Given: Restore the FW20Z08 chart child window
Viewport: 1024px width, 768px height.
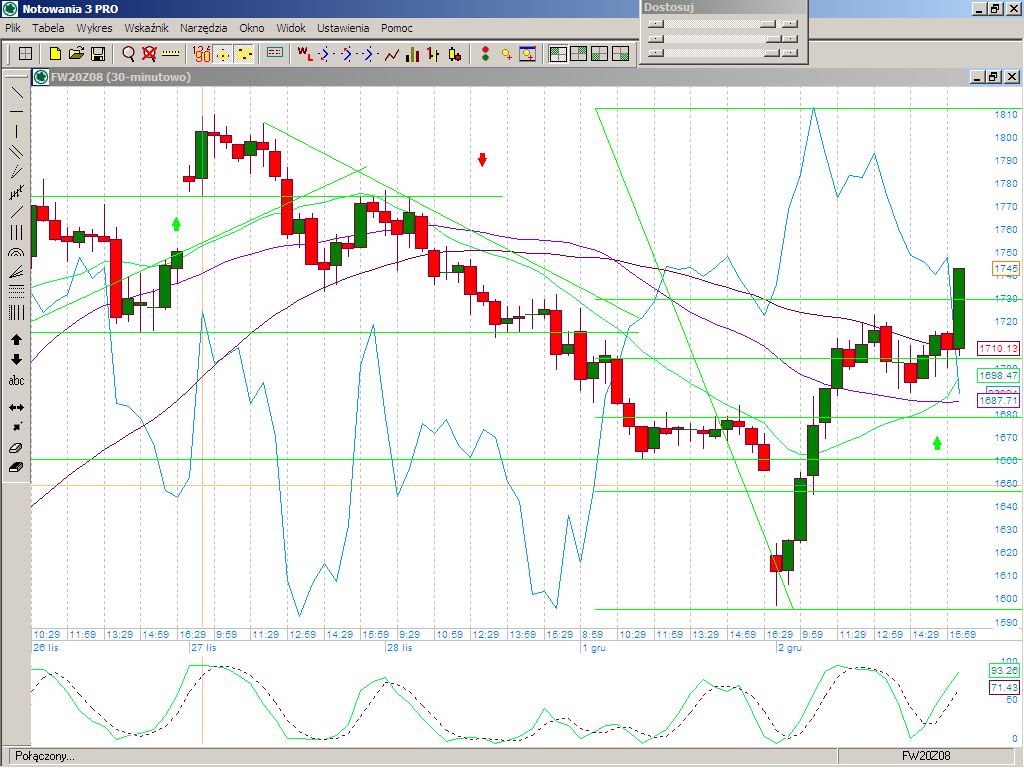Looking at the screenshot, I should 993,77.
